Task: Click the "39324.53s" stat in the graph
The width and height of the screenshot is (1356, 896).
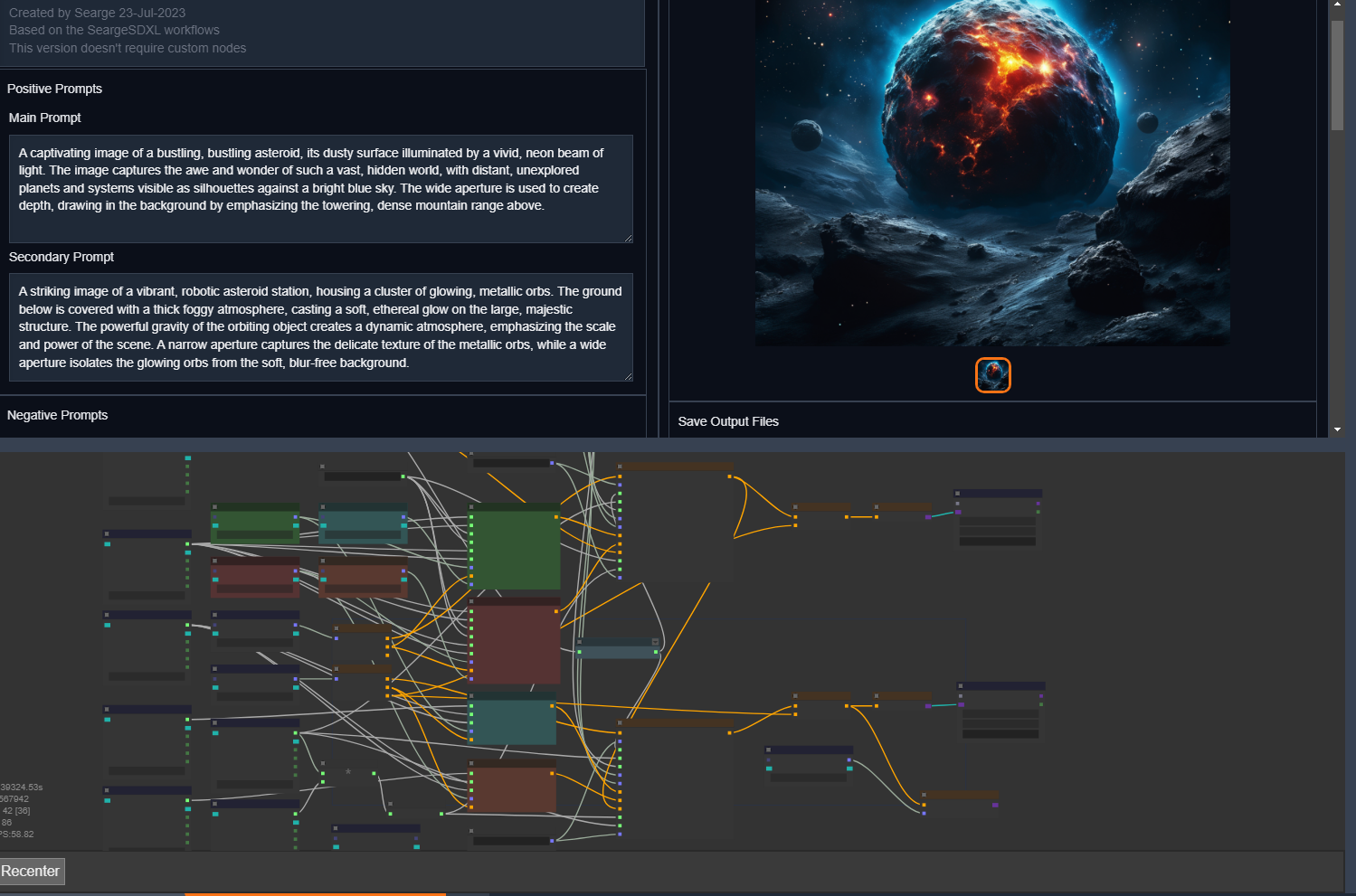Action: coord(22,788)
